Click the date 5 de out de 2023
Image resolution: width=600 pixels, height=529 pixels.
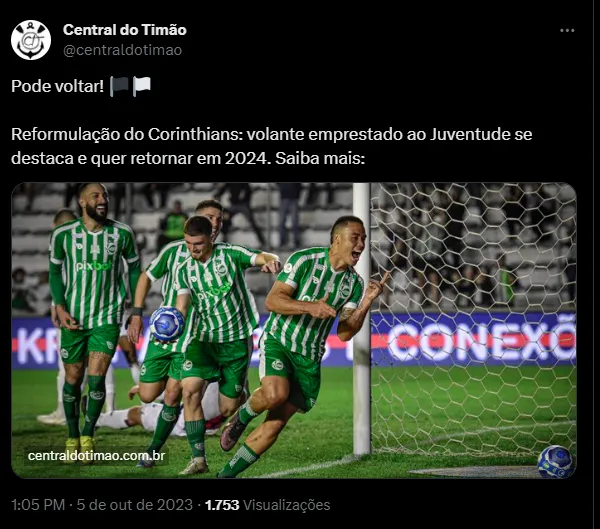(135, 505)
